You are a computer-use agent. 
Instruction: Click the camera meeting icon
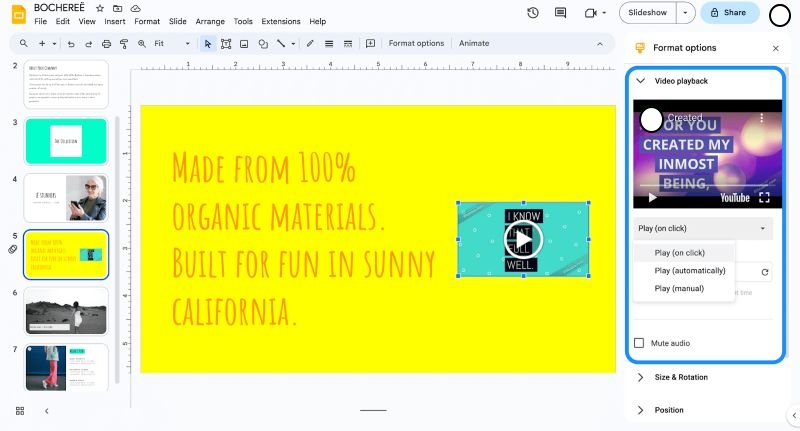coord(590,13)
